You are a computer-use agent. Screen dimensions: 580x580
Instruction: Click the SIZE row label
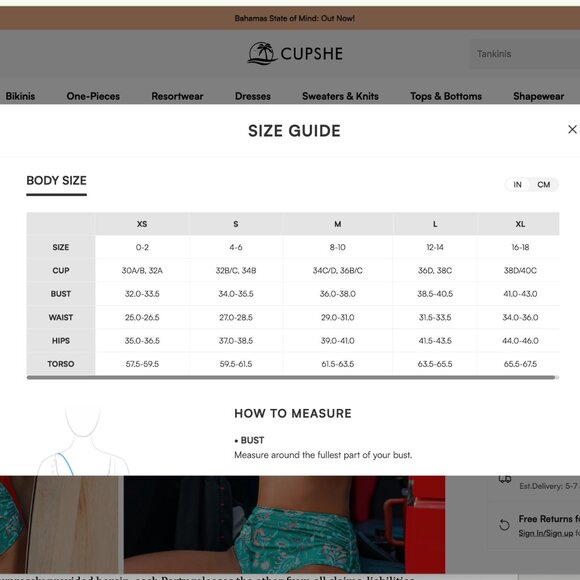(61, 247)
